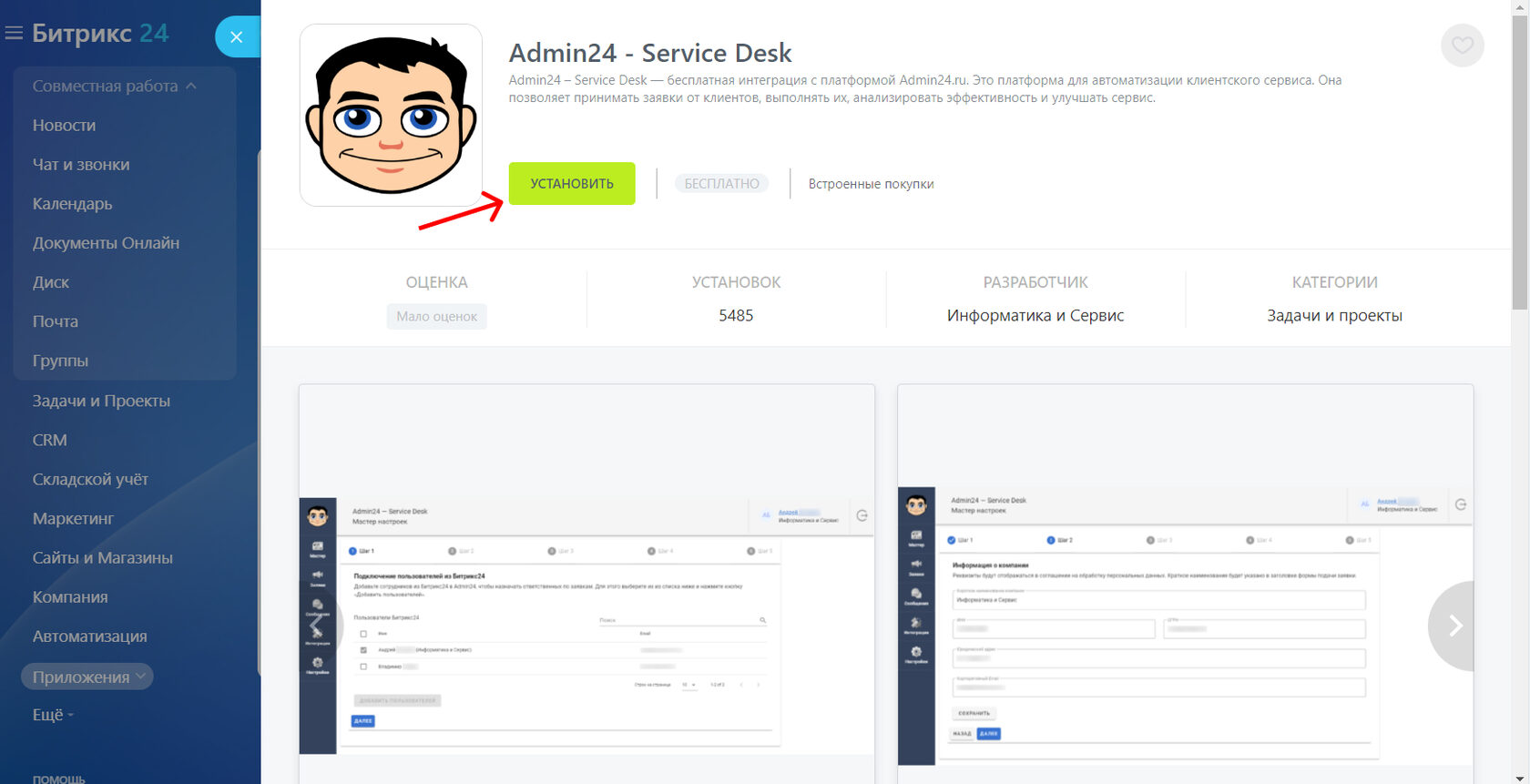This screenshot has height=784, width=1530.
Task: Click помощь at the sidebar bottom
Action: coord(58,779)
